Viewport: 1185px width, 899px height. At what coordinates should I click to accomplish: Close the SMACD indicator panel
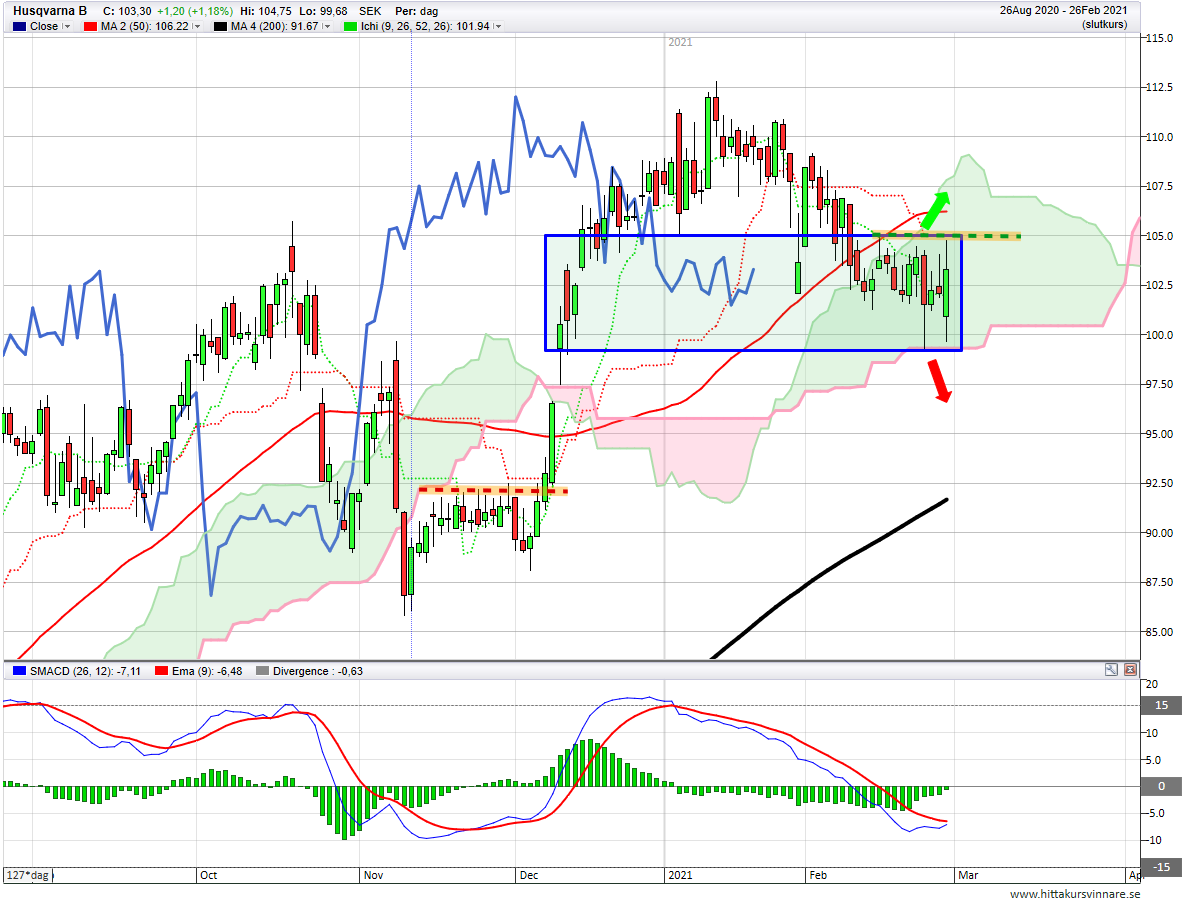pos(1130,669)
